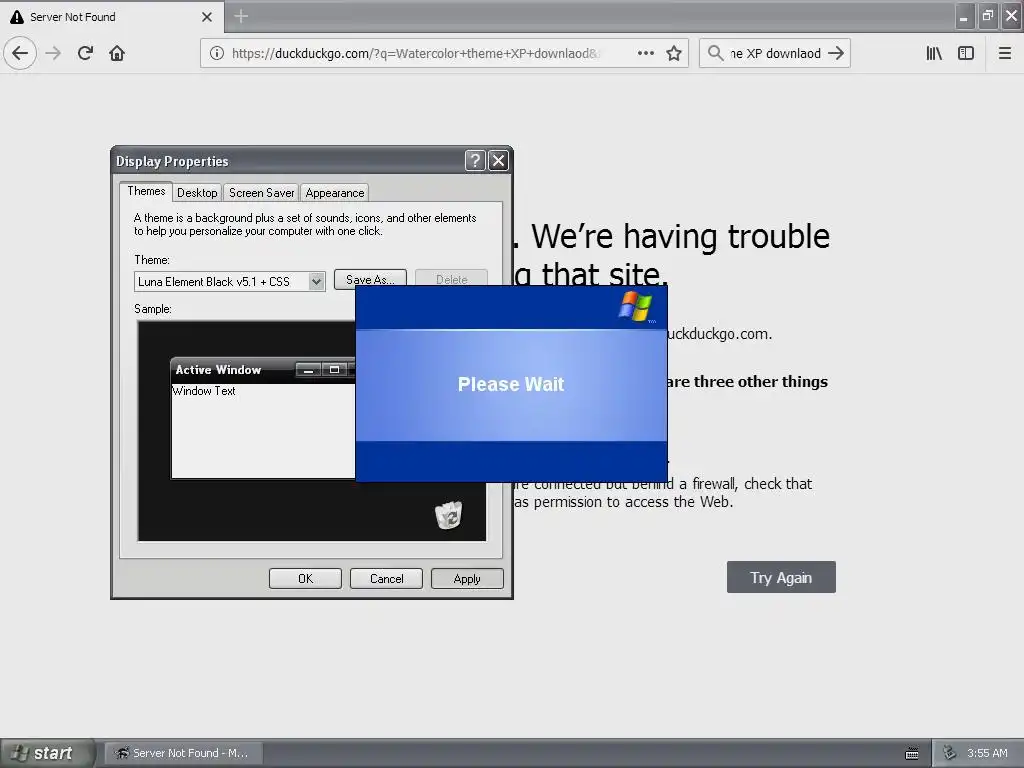The width and height of the screenshot is (1024, 768).
Task: Click the recycle bin icon in theme sample
Action: pyautogui.click(x=449, y=515)
